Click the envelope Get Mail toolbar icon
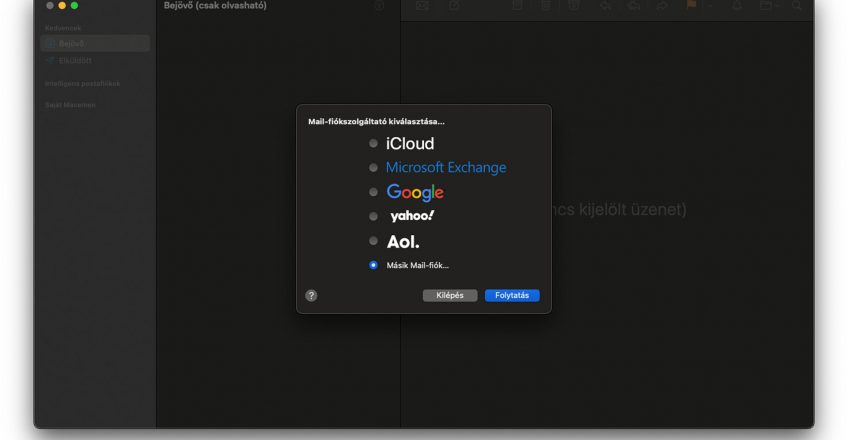The height and width of the screenshot is (440, 848). 422,5
